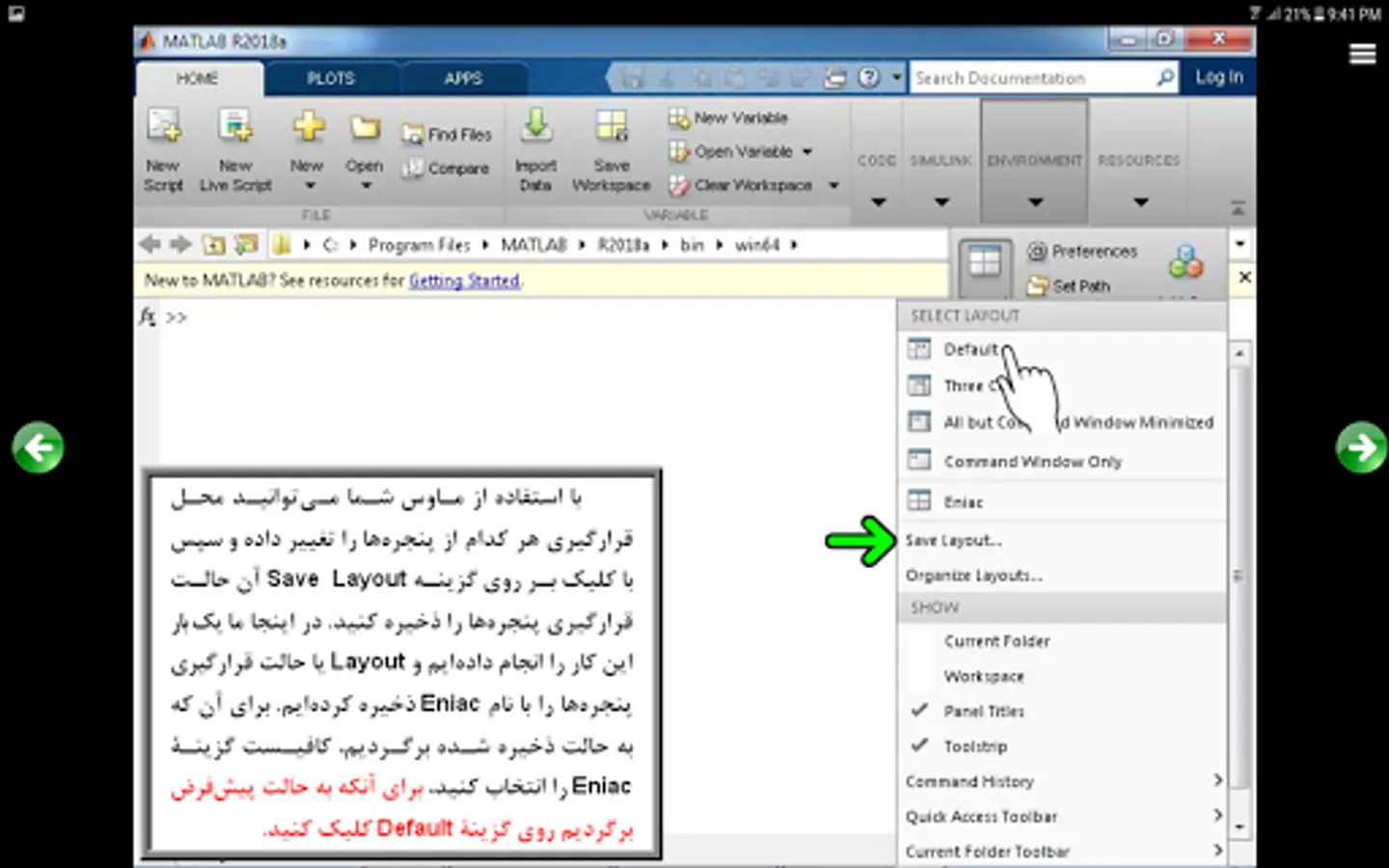Click the MATLAB path segment

[x=533, y=245]
